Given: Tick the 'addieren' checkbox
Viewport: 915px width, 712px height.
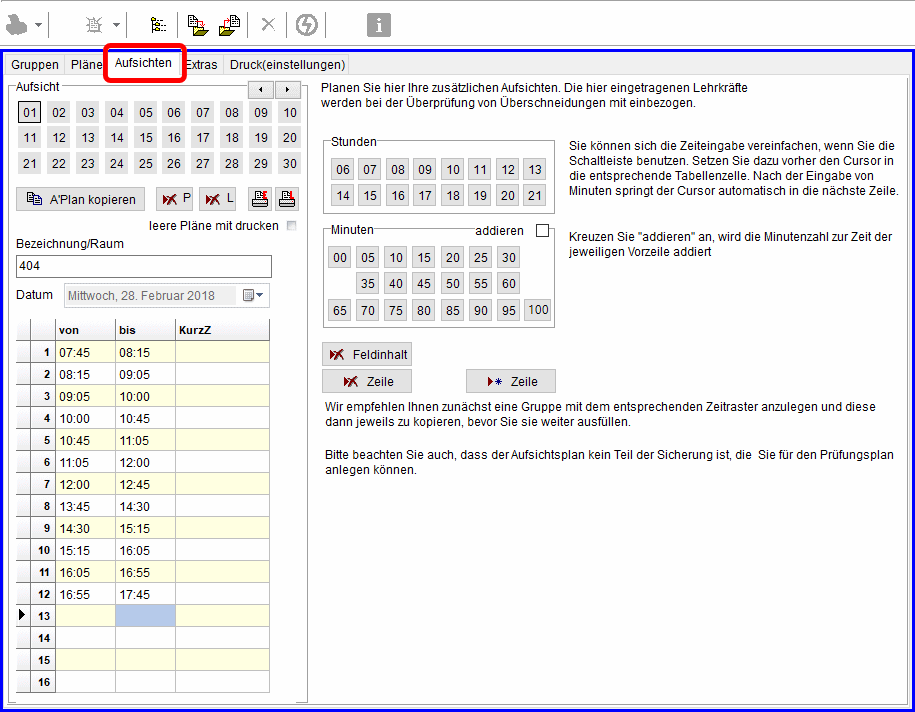Looking at the screenshot, I should [x=543, y=231].
